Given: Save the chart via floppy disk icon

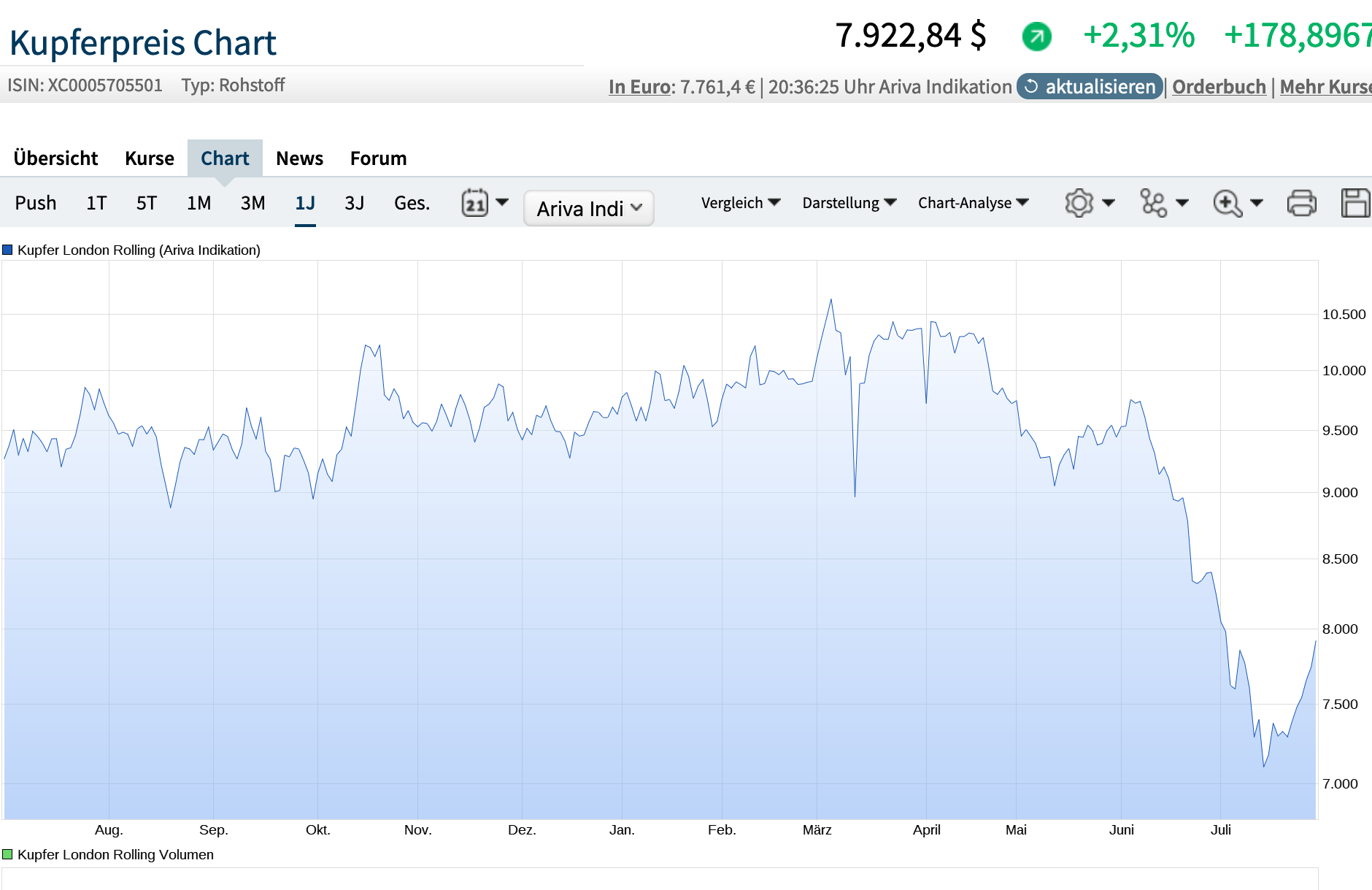Looking at the screenshot, I should pyautogui.click(x=1355, y=203).
